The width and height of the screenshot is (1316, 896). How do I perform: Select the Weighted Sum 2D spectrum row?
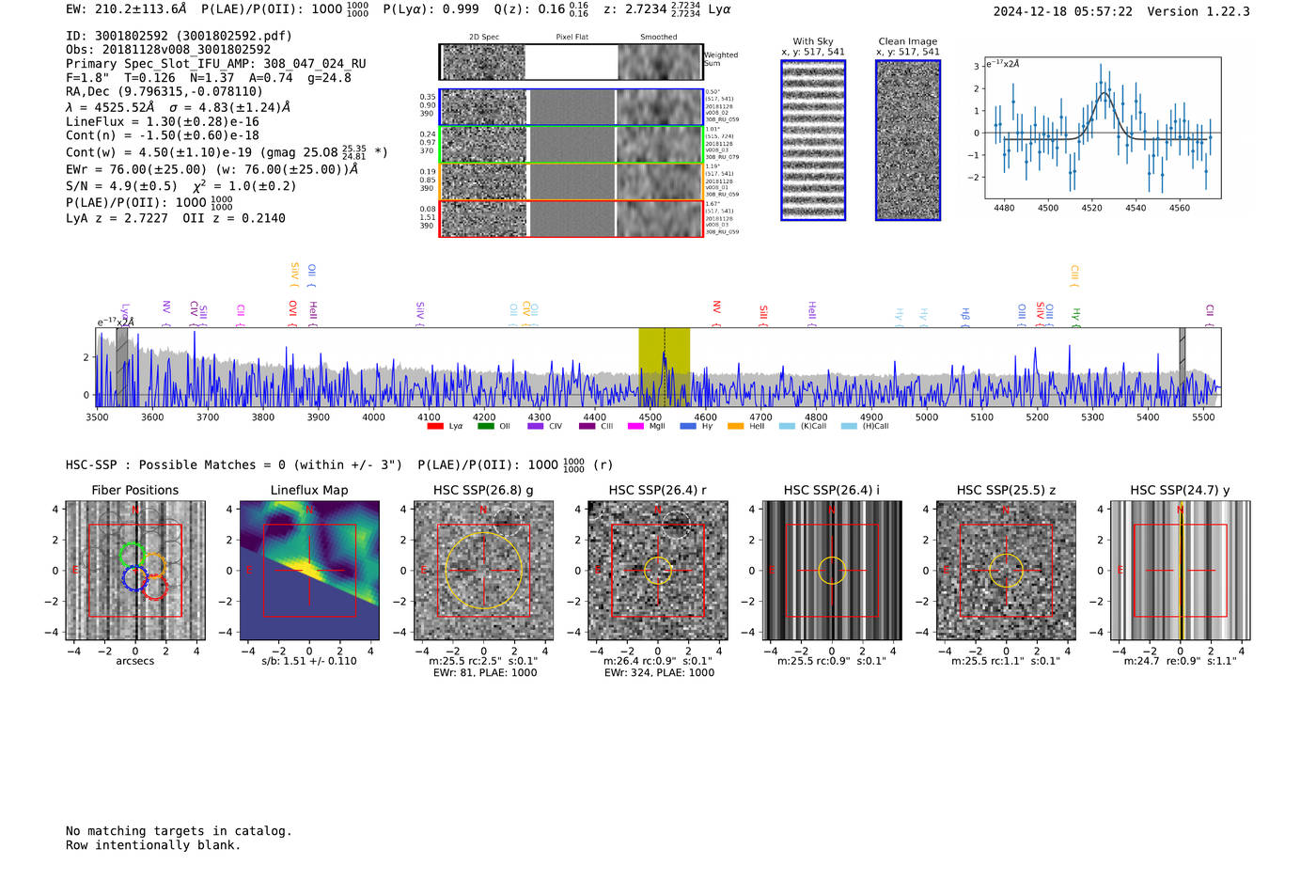click(571, 62)
